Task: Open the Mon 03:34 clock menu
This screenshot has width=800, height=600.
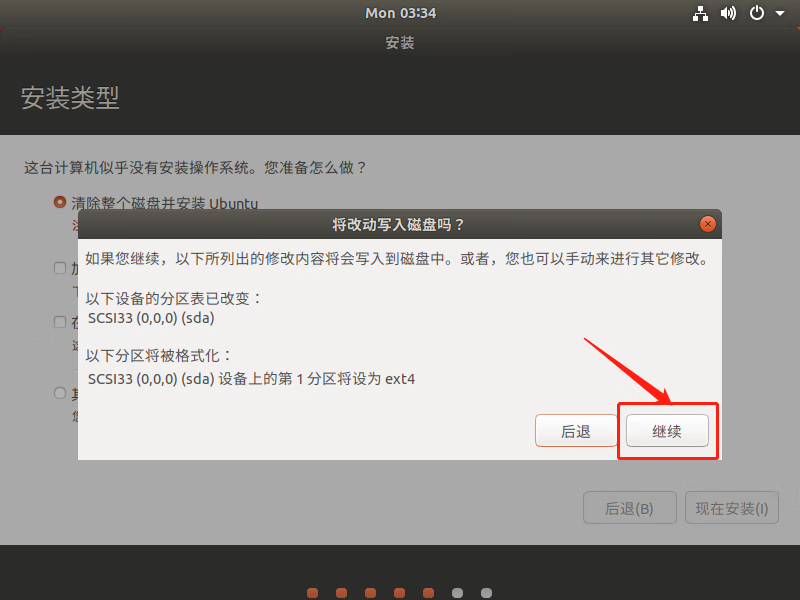Action: [x=400, y=13]
